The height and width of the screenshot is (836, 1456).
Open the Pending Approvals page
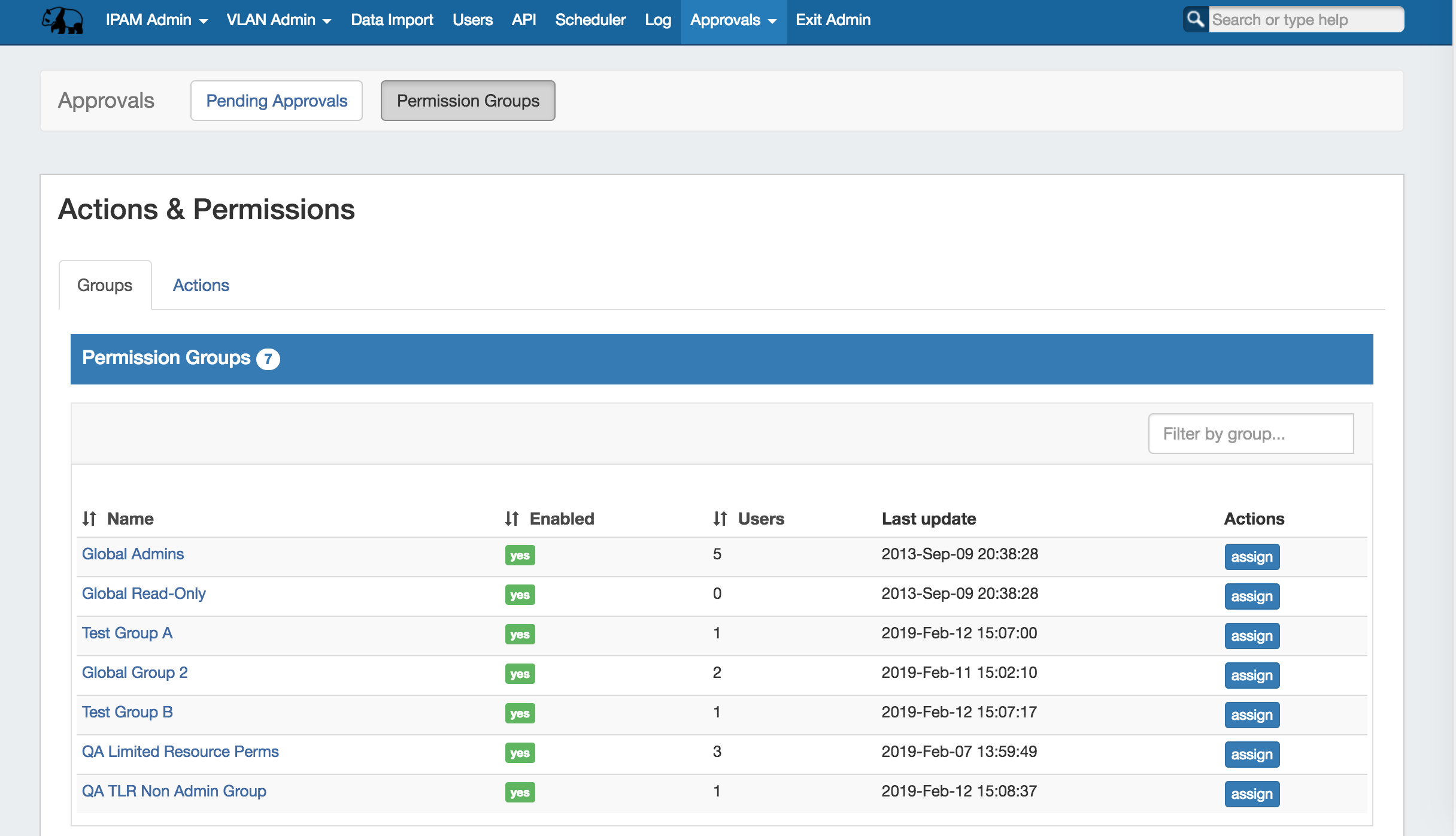click(277, 101)
